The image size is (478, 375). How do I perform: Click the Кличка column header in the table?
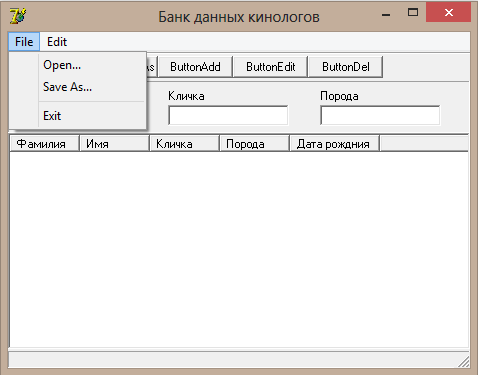coord(185,144)
